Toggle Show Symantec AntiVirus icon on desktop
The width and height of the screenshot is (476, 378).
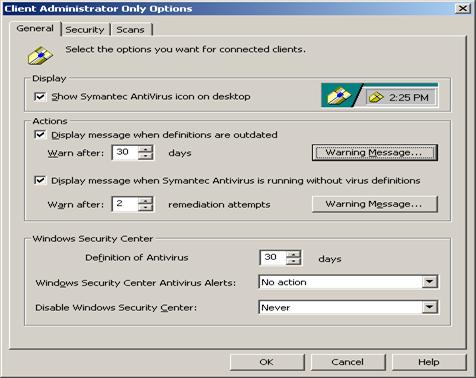(x=40, y=97)
